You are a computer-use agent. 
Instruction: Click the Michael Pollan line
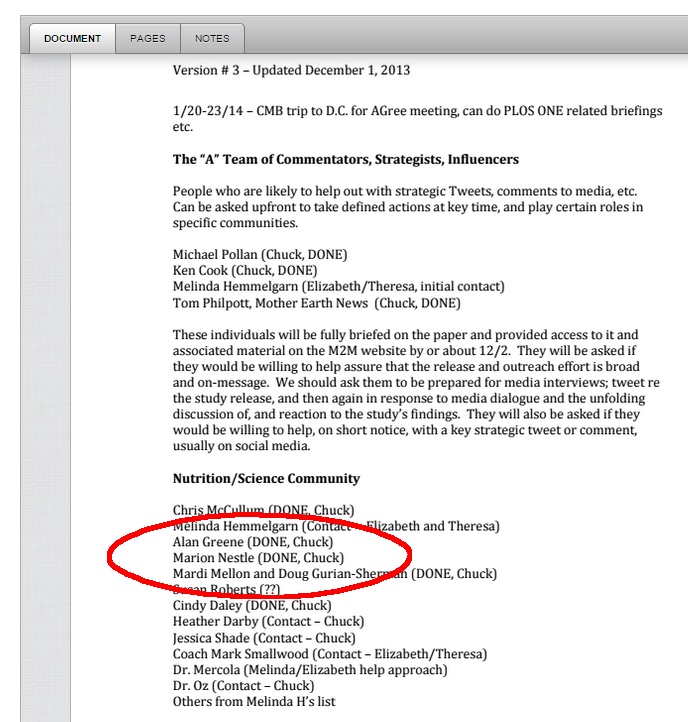(x=260, y=255)
